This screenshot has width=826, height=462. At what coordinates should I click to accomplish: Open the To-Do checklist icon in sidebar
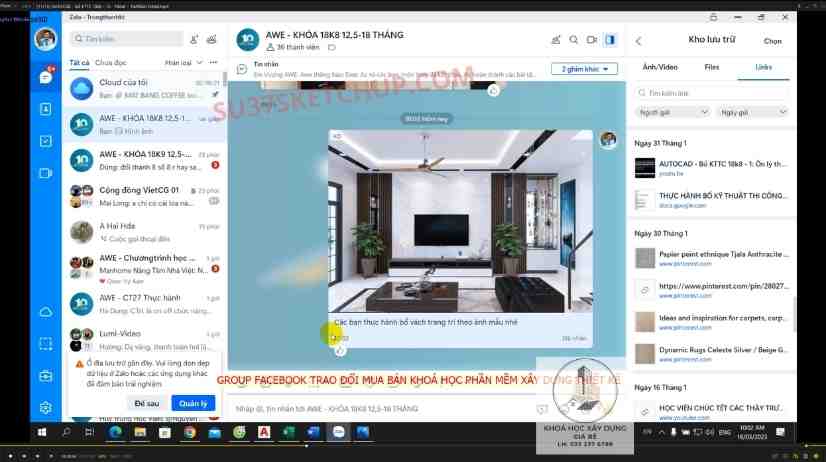coord(46,141)
